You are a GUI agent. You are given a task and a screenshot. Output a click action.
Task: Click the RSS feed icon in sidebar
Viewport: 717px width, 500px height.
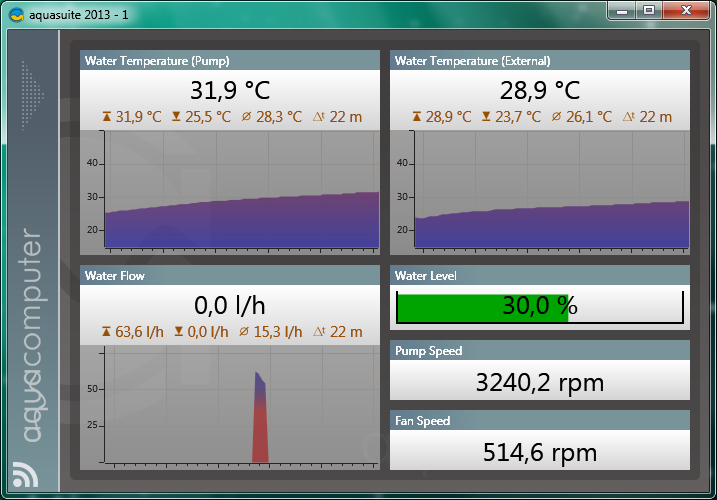(x=25, y=474)
